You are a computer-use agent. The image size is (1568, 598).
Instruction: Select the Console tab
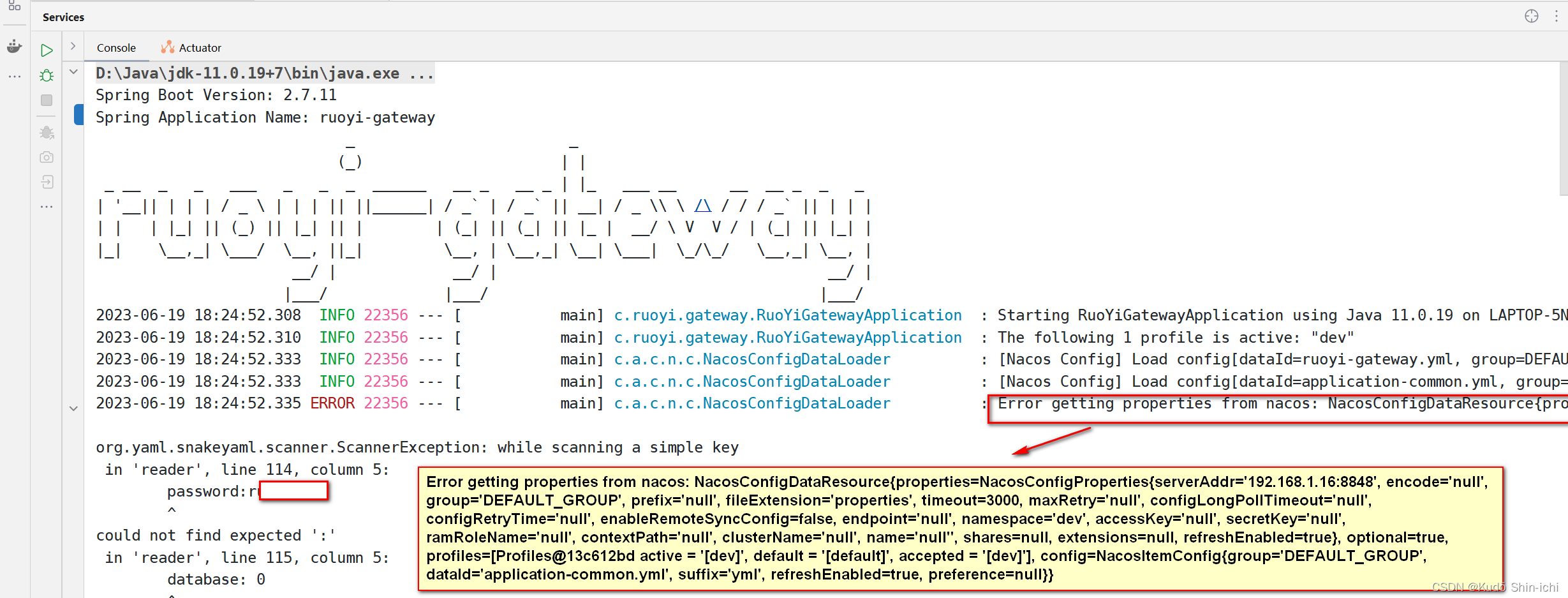tap(116, 47)
